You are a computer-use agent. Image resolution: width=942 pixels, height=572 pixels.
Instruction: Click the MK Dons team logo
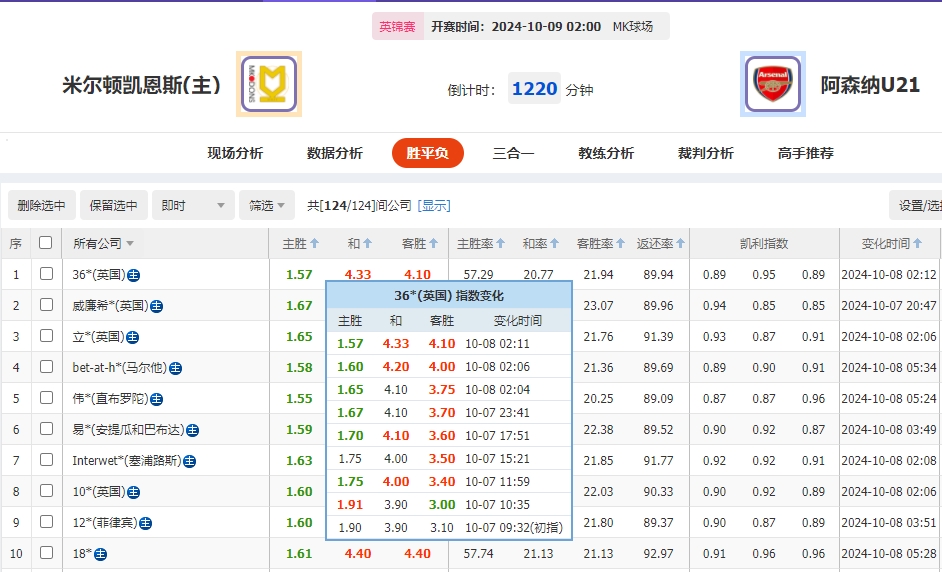click(x=269, y=85)
